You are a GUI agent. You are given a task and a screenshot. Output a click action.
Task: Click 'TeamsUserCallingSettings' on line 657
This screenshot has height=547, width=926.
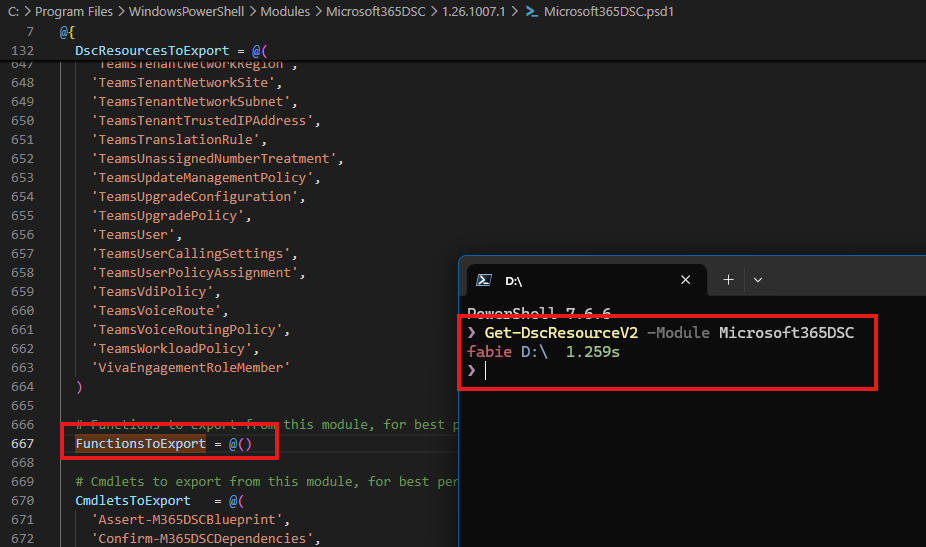191,253
